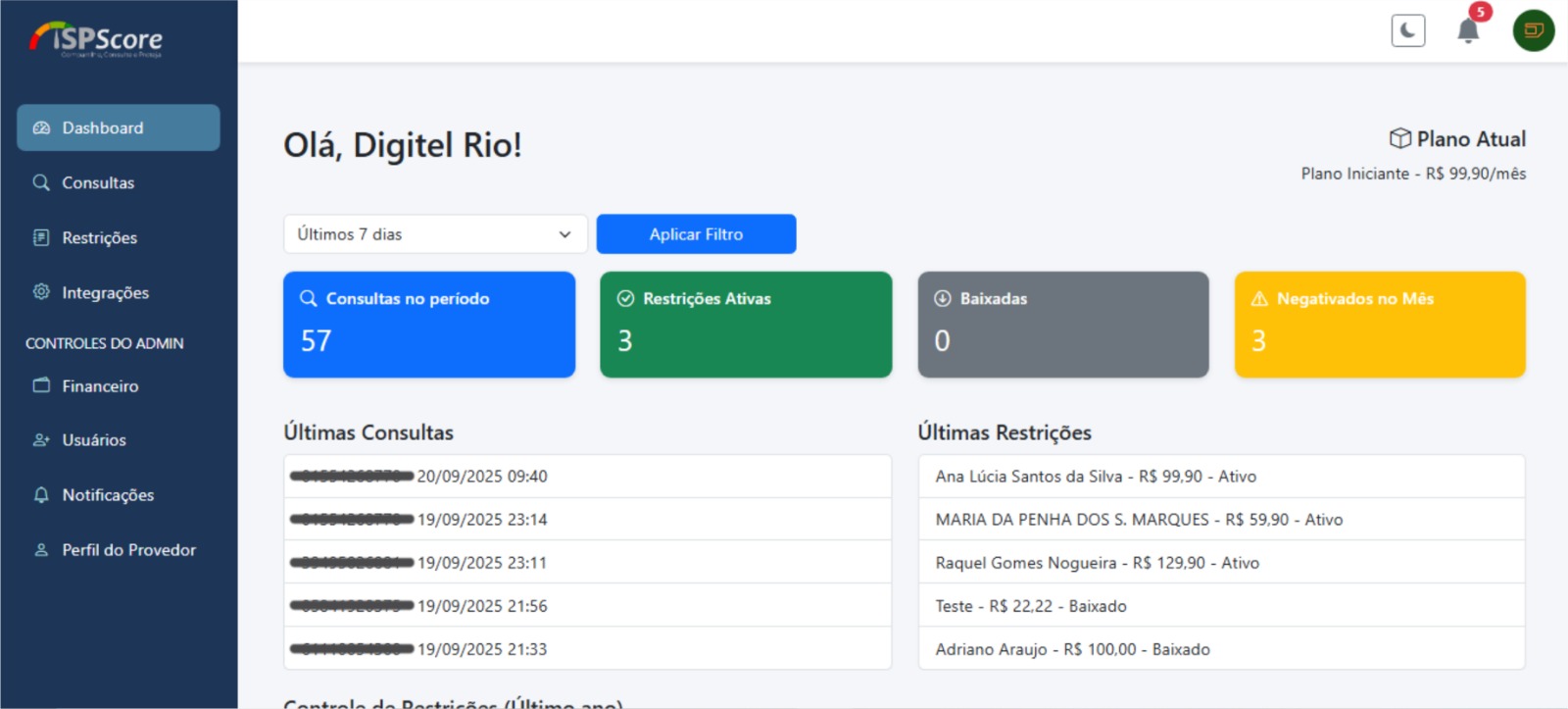This screenshot has width=1568, height=709.
Task: Click the Consultas magnifier icon in sidebar
Action: [x=41, y=183]
